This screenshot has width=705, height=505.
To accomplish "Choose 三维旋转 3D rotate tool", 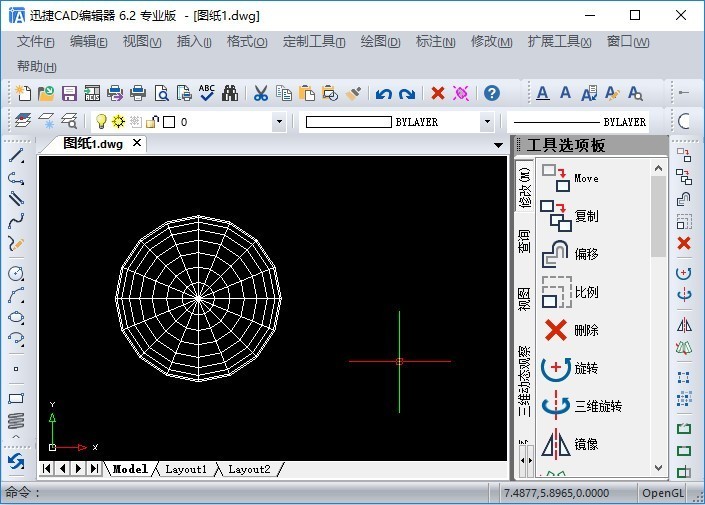I will (x=581, y=406).
